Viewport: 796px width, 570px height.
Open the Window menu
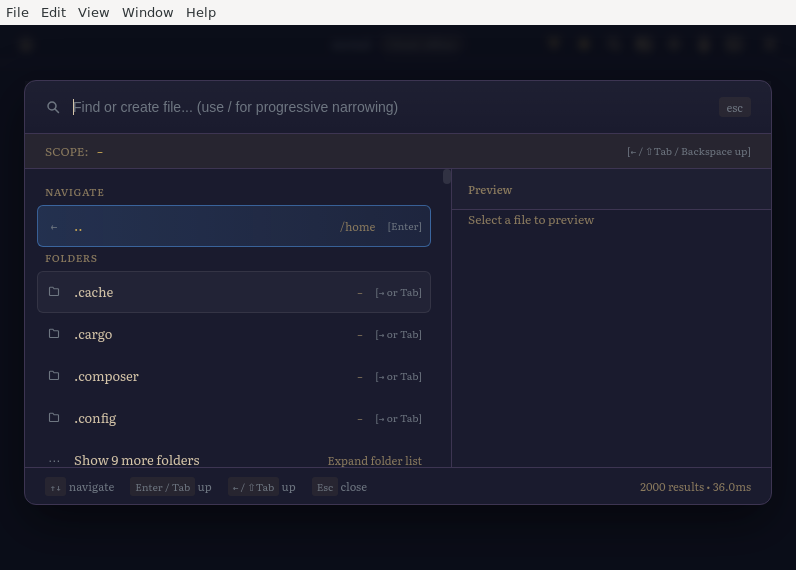click(147, 12)
